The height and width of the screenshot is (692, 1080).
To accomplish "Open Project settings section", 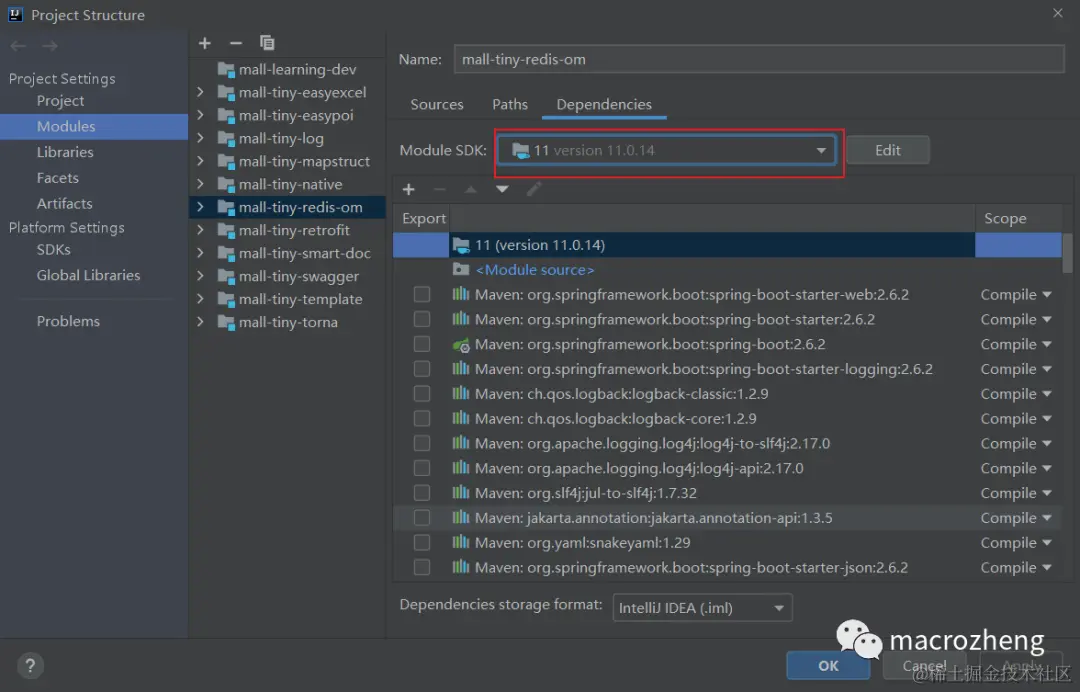I will point(60,101).
